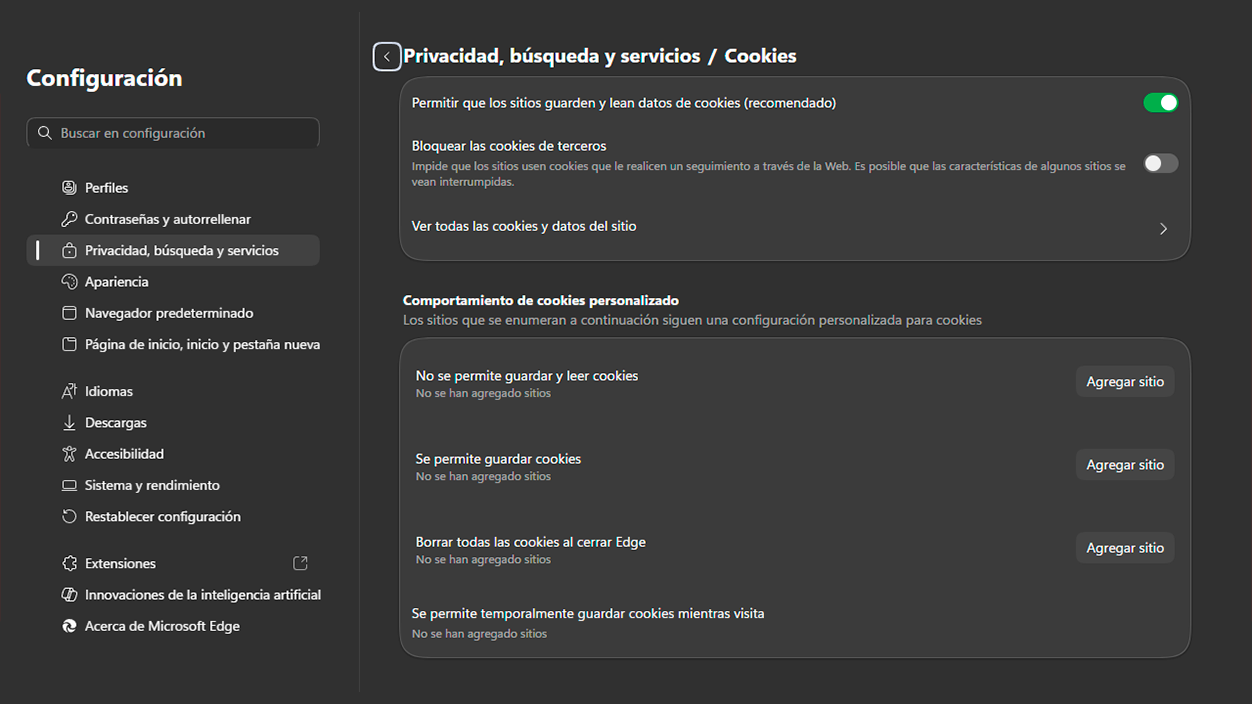1252x704 pixels.
Task: Open Apariencia via its sidebar icon
Action: [x=69, y=281]
